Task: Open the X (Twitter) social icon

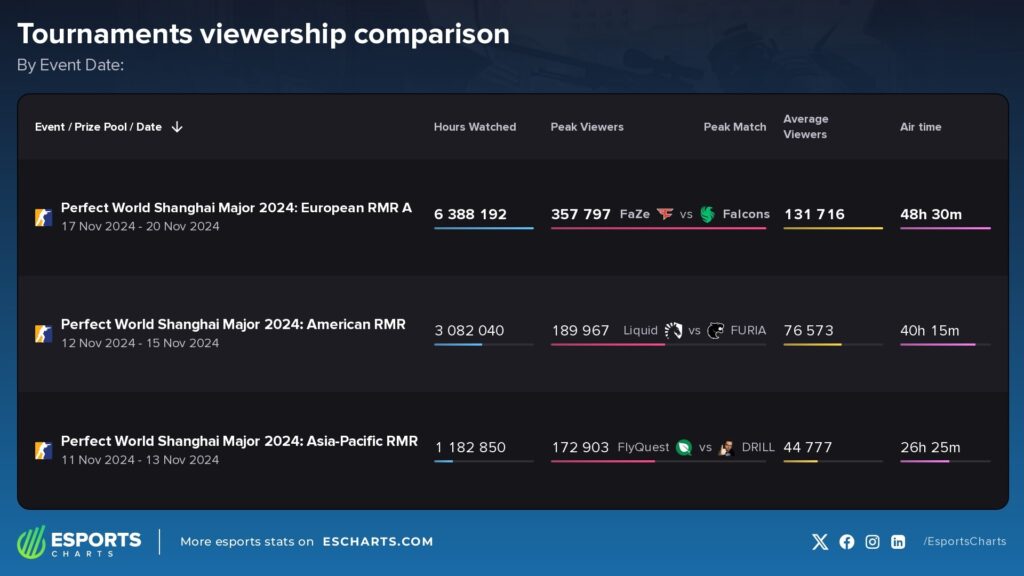Action: point(820,541)
